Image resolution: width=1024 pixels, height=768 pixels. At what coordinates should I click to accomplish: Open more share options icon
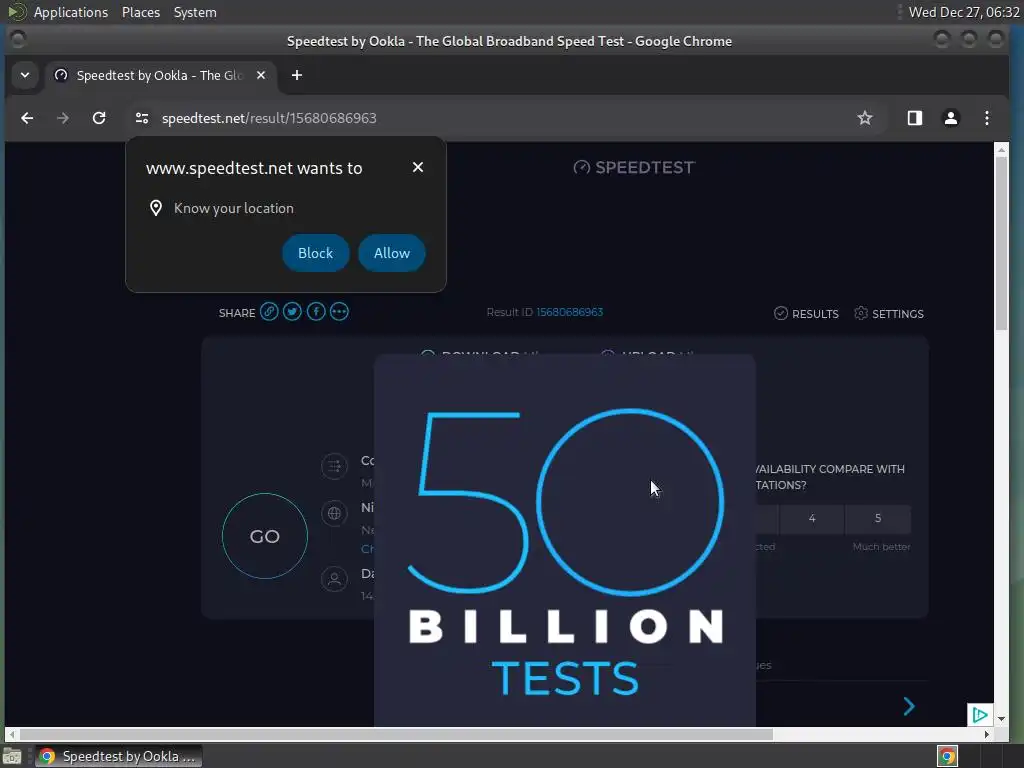[x=340, y=312]
